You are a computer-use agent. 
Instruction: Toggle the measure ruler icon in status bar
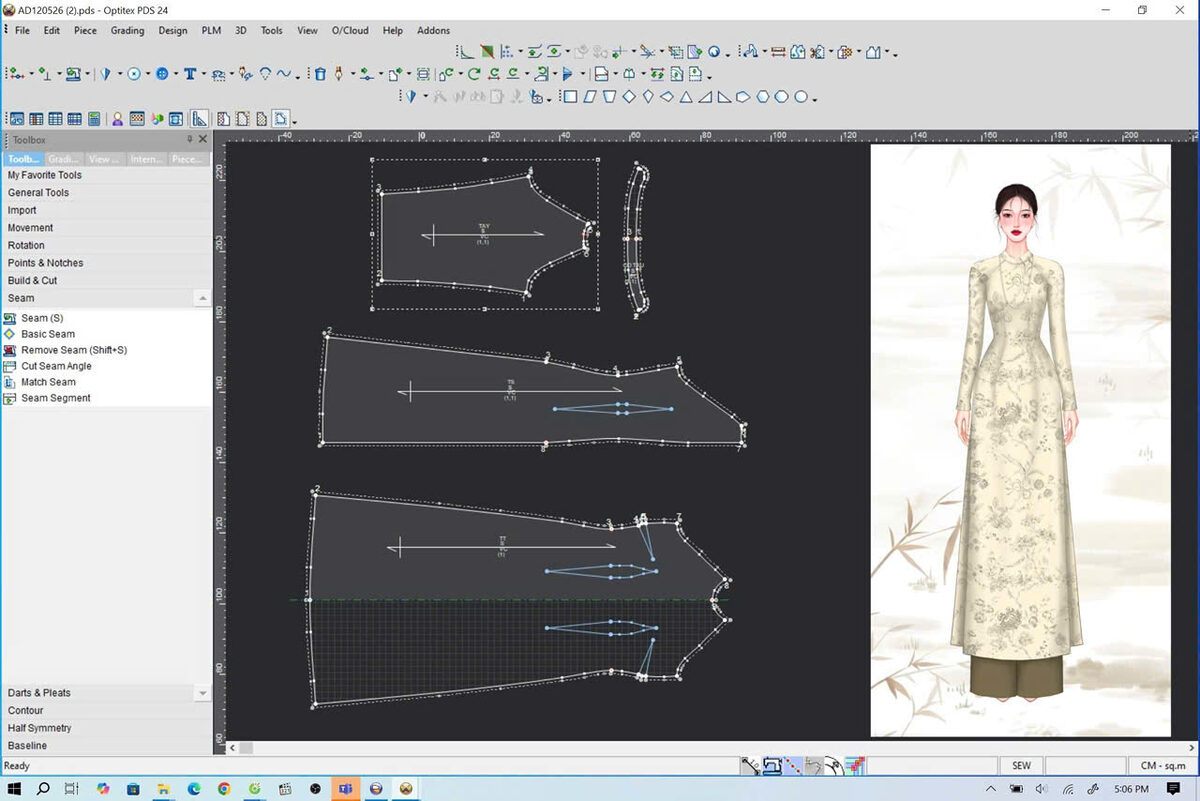[751, 766]
